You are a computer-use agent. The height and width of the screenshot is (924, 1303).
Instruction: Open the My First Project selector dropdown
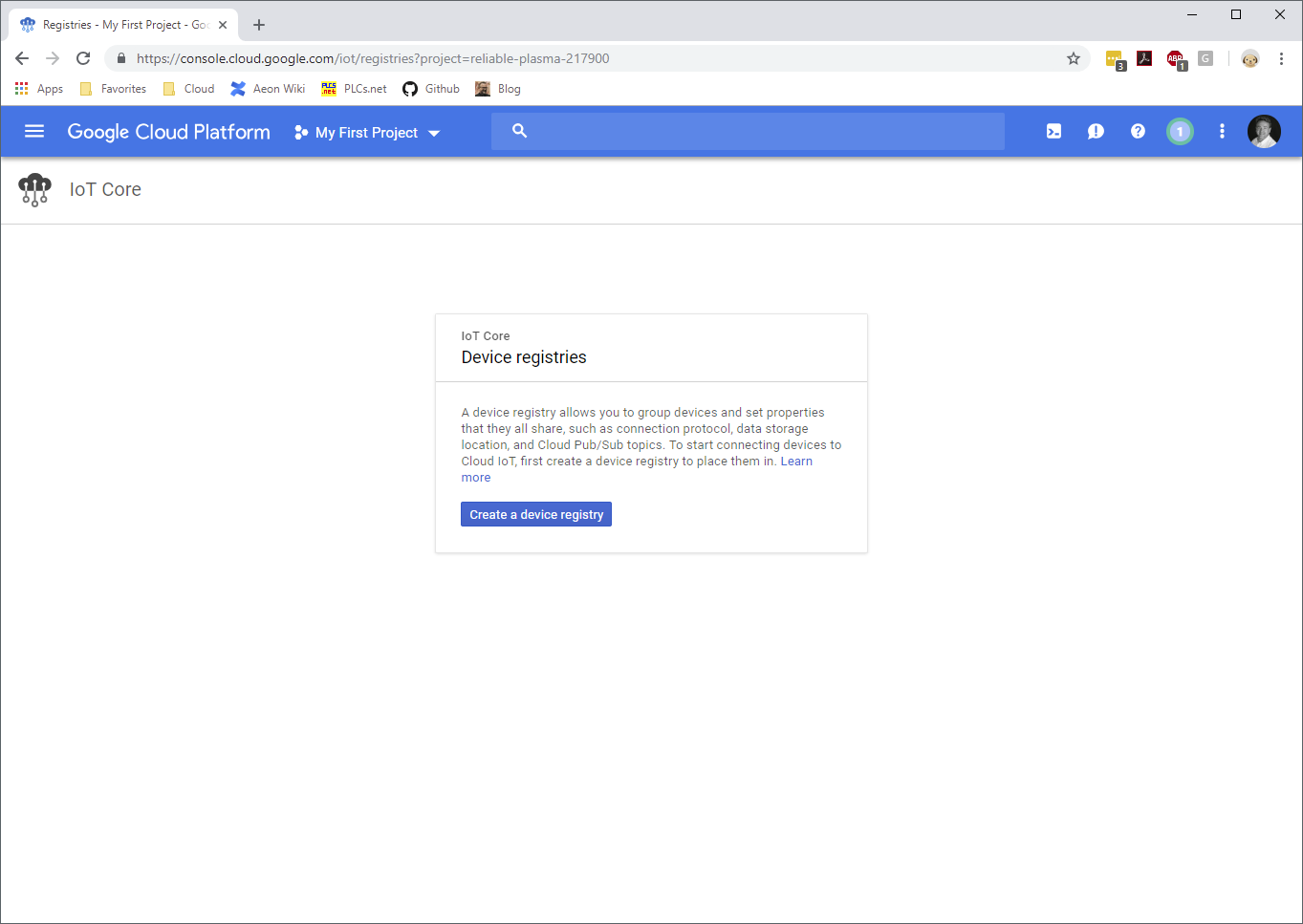point(367,133)
